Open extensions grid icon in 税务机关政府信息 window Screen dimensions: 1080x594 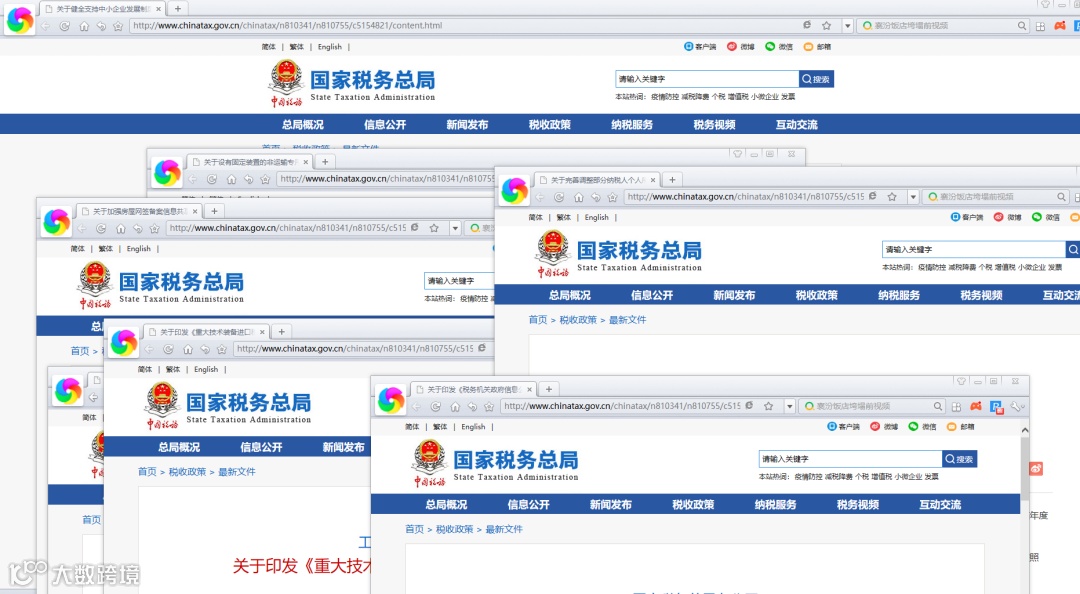tap(956, 407)
